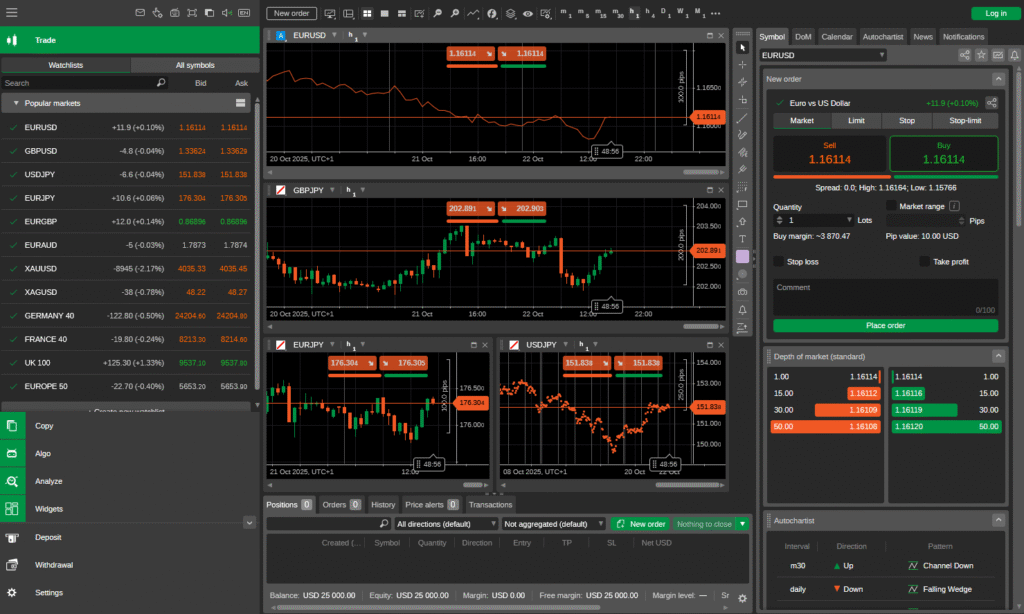Click the Log in button
Screen dimensions: 1024x614
coord(995,13)
